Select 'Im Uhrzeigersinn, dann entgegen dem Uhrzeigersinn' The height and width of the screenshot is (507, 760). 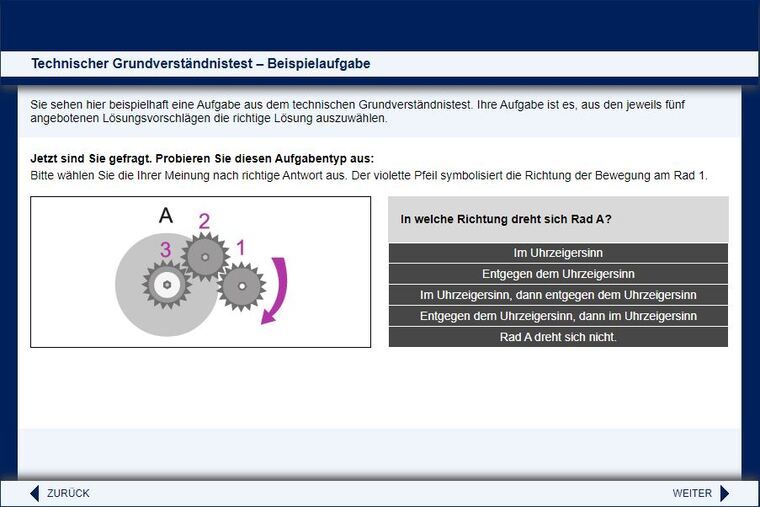(x=558, y=295)
